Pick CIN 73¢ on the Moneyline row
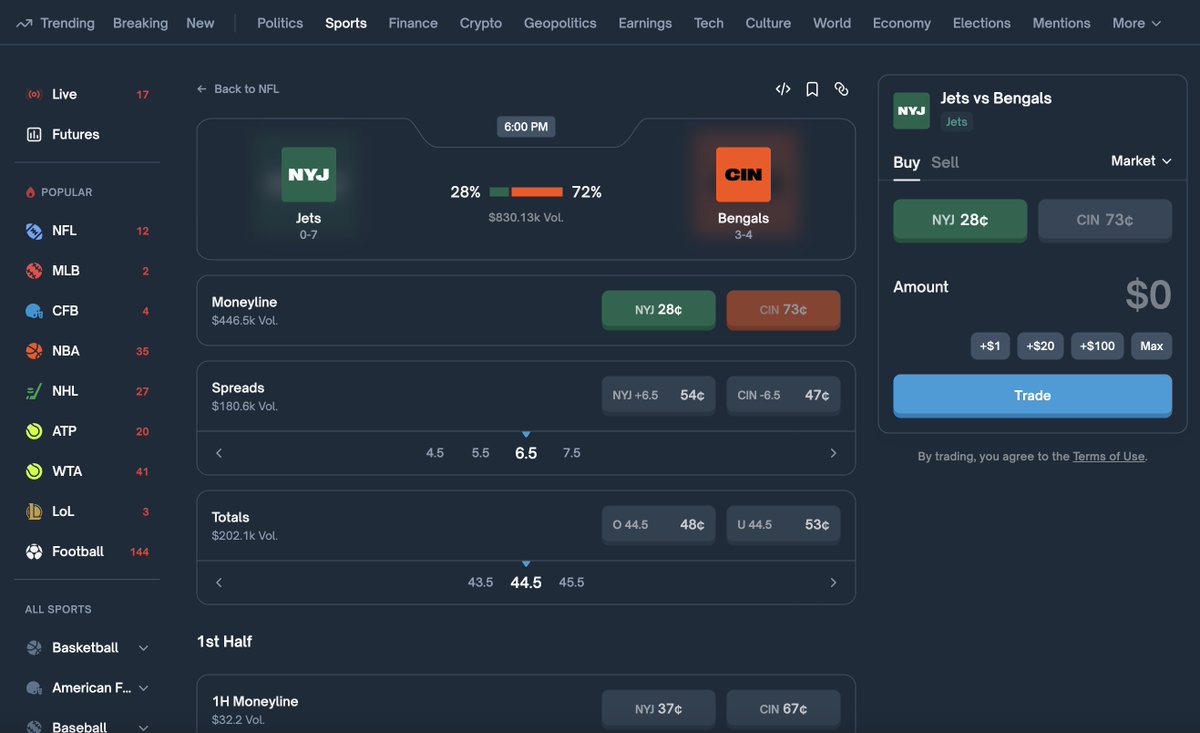The image size is (1200, 733). pyautogui.click(x=783, y=310)
